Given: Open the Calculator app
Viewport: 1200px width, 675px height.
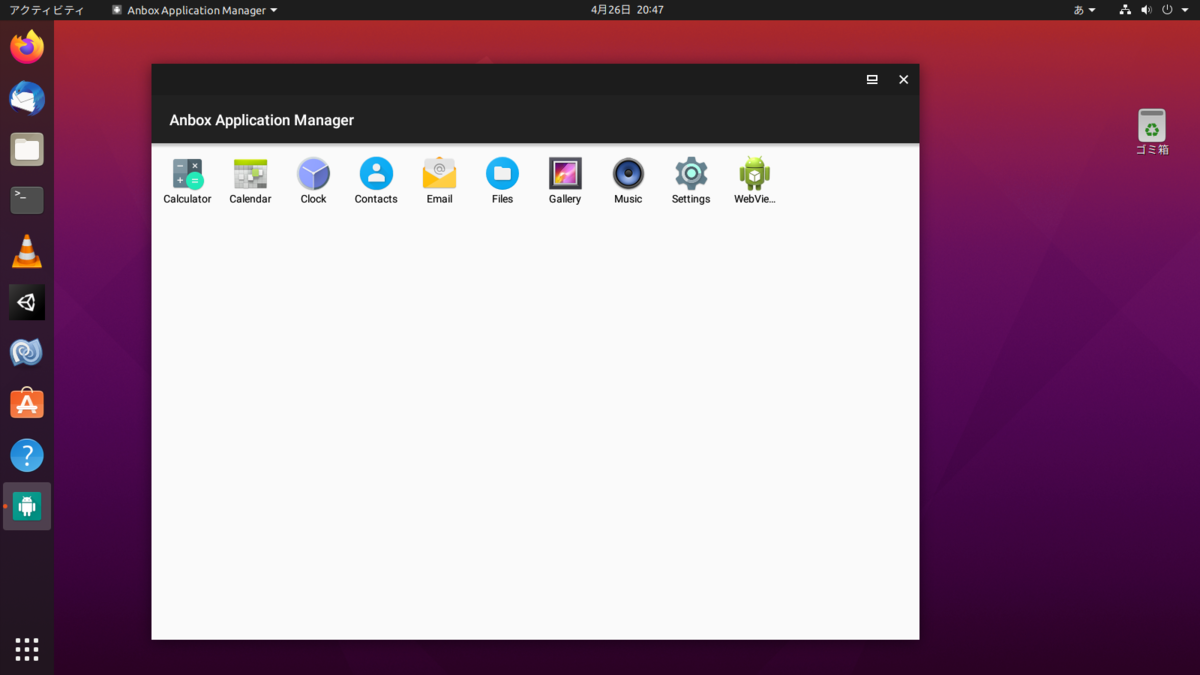Looking at the screenshot, I should pos(187,181).
